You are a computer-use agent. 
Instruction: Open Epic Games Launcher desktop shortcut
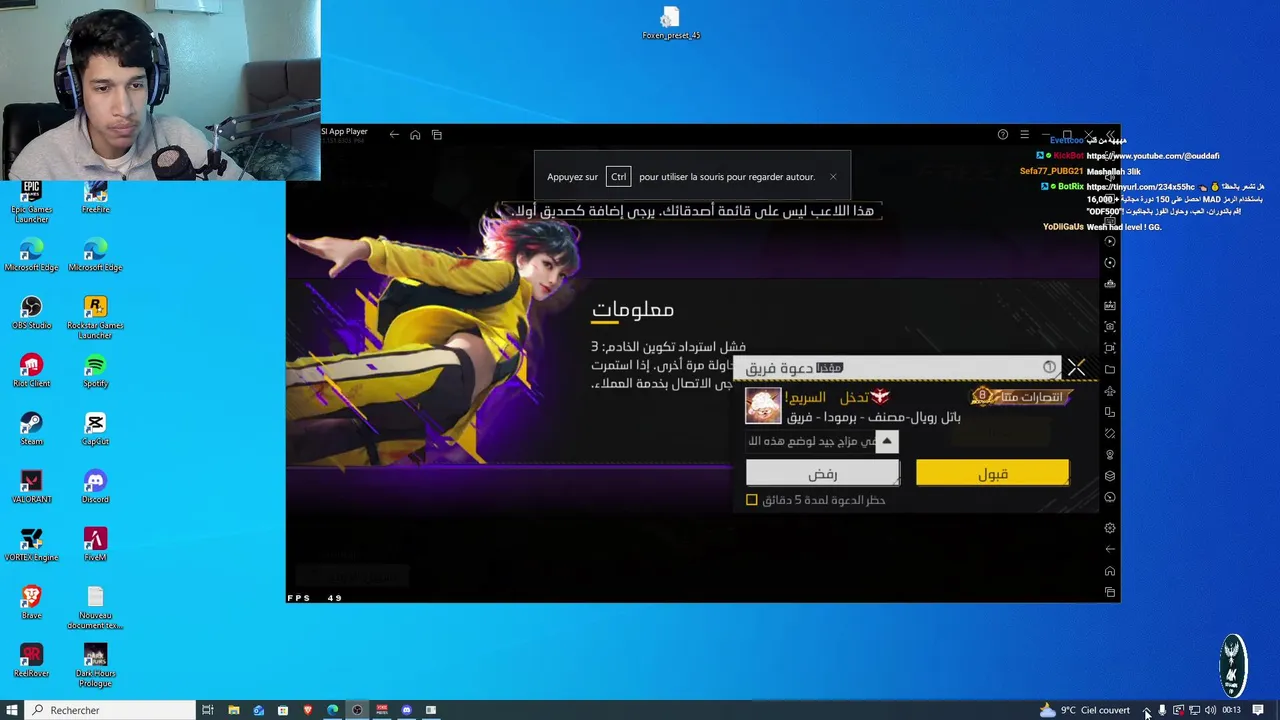[31, 199]
